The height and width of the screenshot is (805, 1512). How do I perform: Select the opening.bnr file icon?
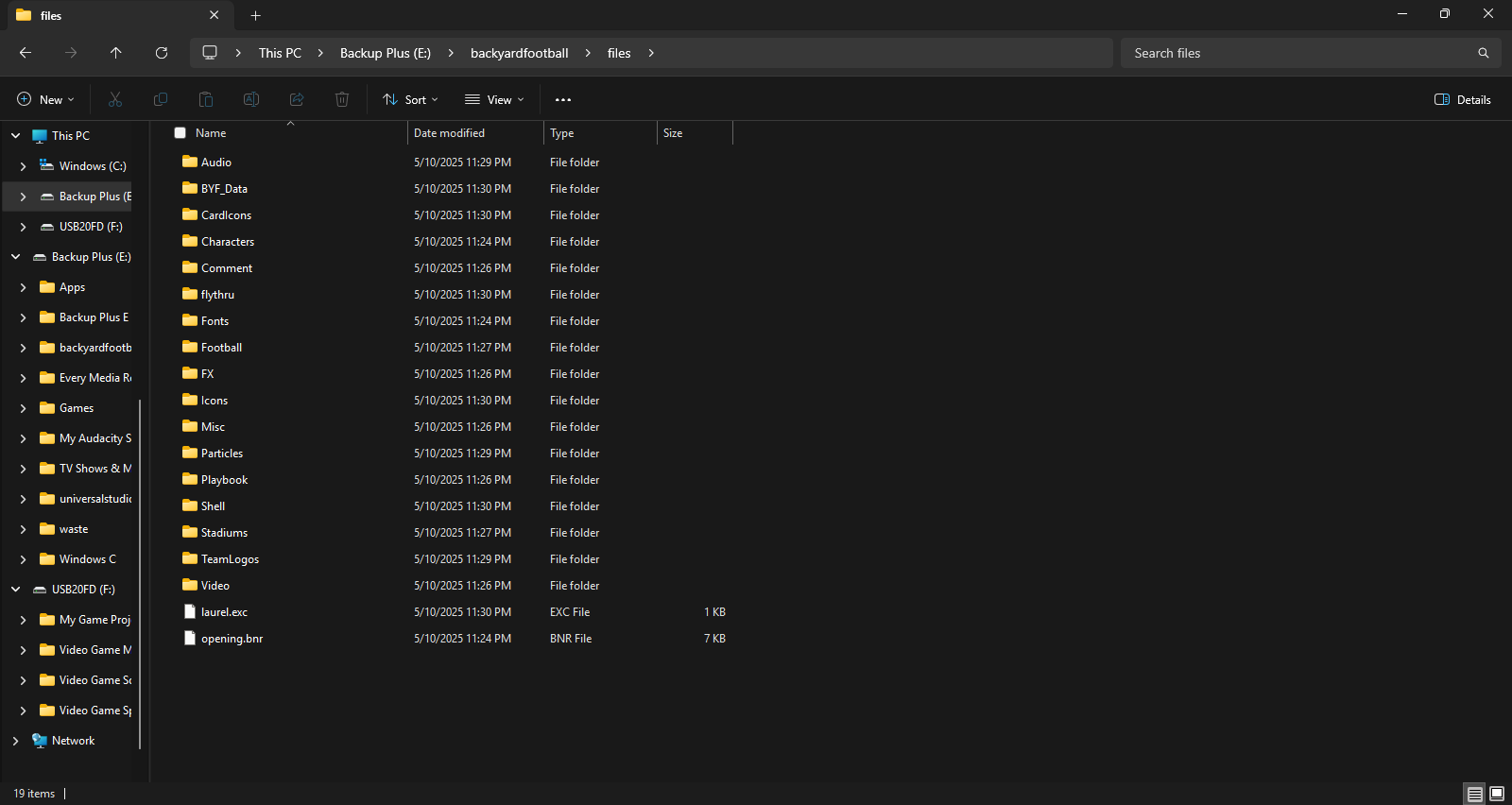click(x=190, y=639)
